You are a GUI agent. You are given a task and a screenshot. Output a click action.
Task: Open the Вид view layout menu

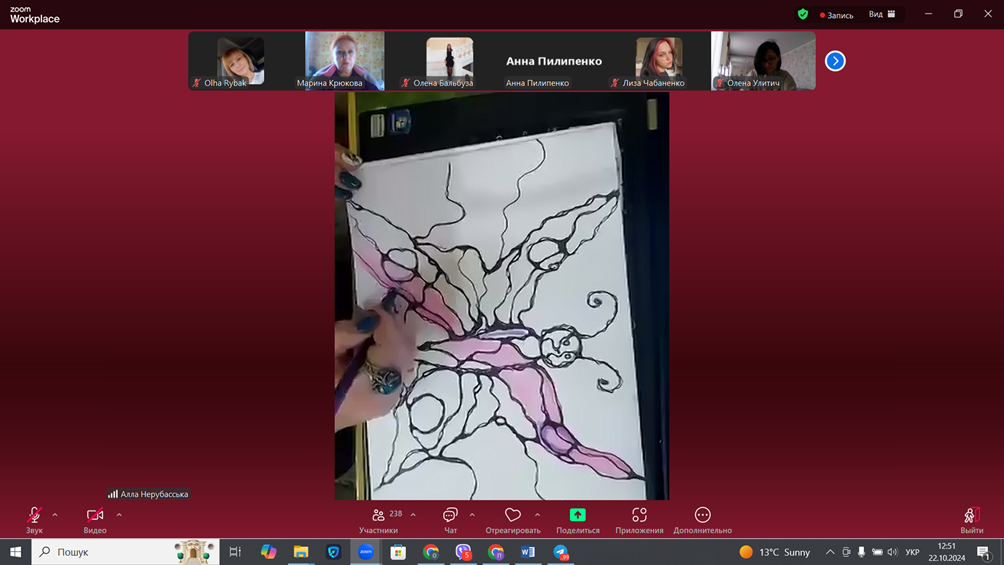[x=881, y=14]
